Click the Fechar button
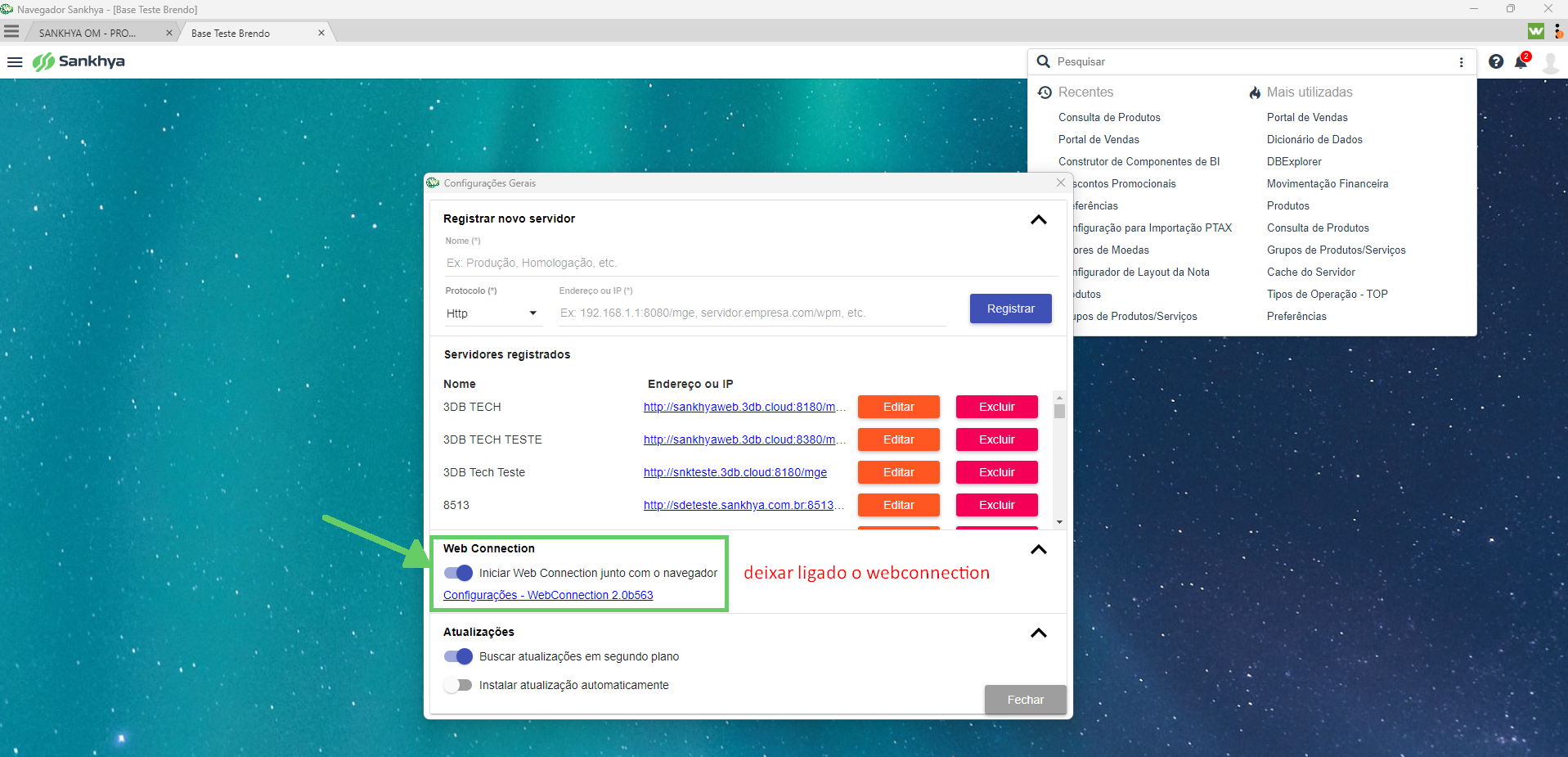Viewport: 1568px width, 757px height. pyautogui.click(x=1025, y=700)
